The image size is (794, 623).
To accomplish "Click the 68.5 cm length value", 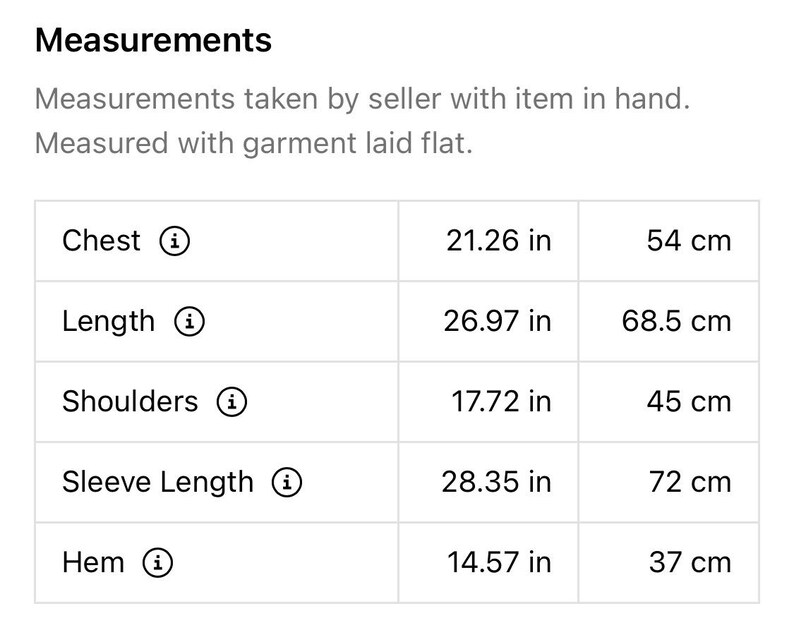I will point(677,321).
